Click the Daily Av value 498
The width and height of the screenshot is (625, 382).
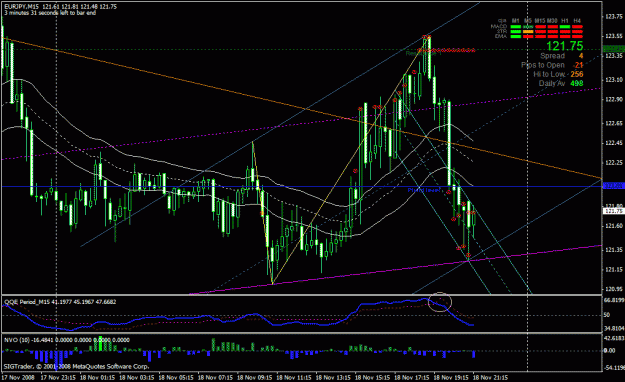click(x=577, y=83)
